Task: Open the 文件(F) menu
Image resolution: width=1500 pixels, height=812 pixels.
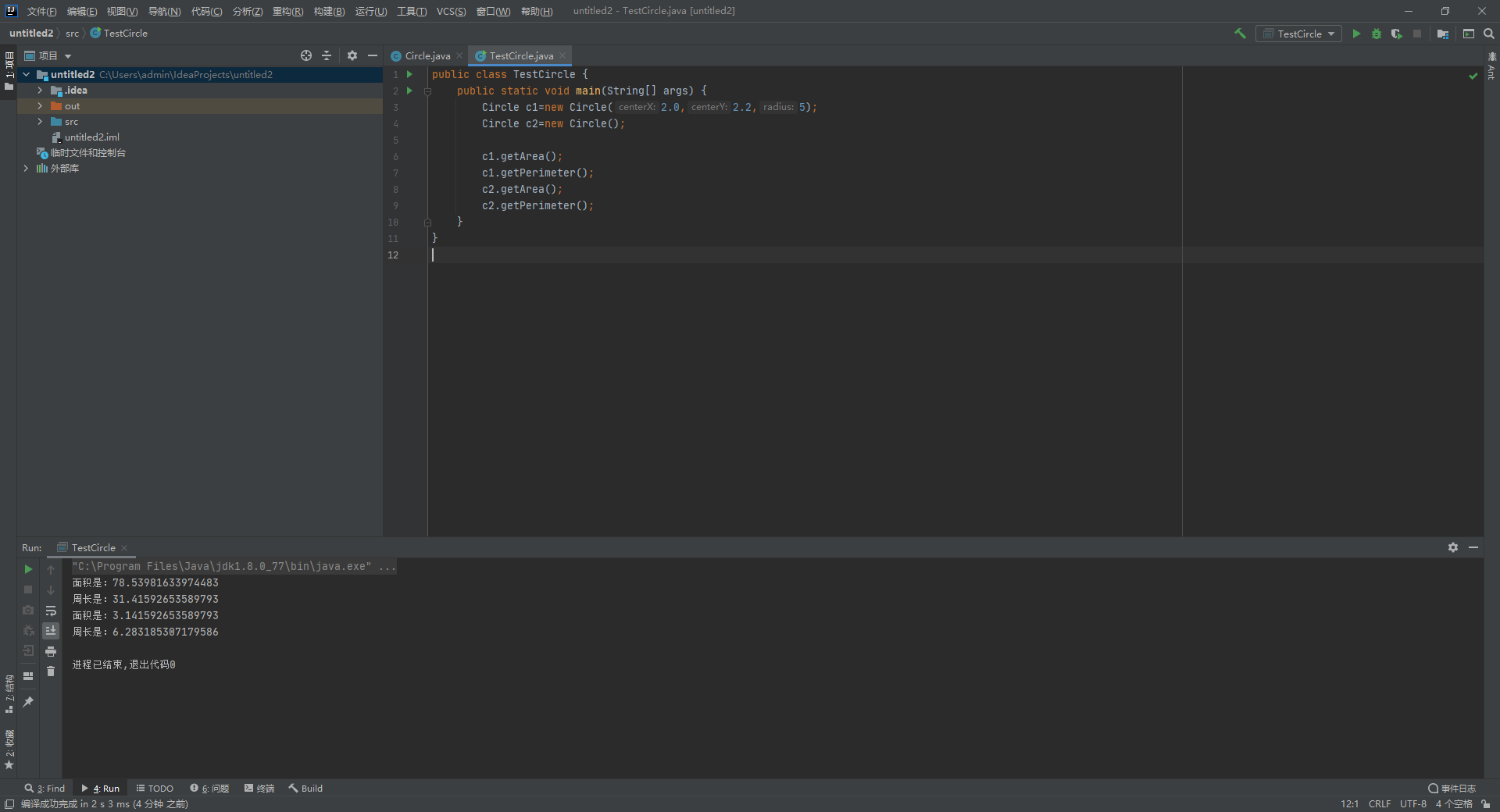Action: tap(42, 11)
